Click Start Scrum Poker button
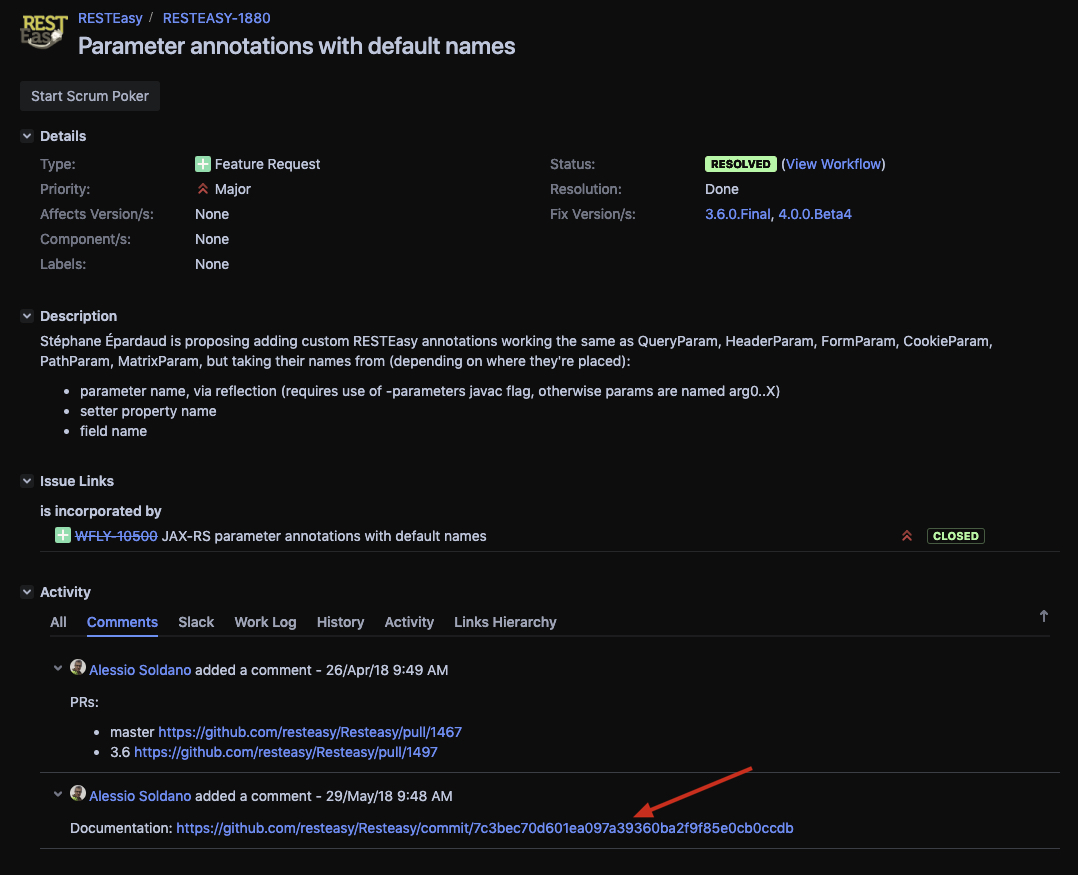 (x=90, y=96)
